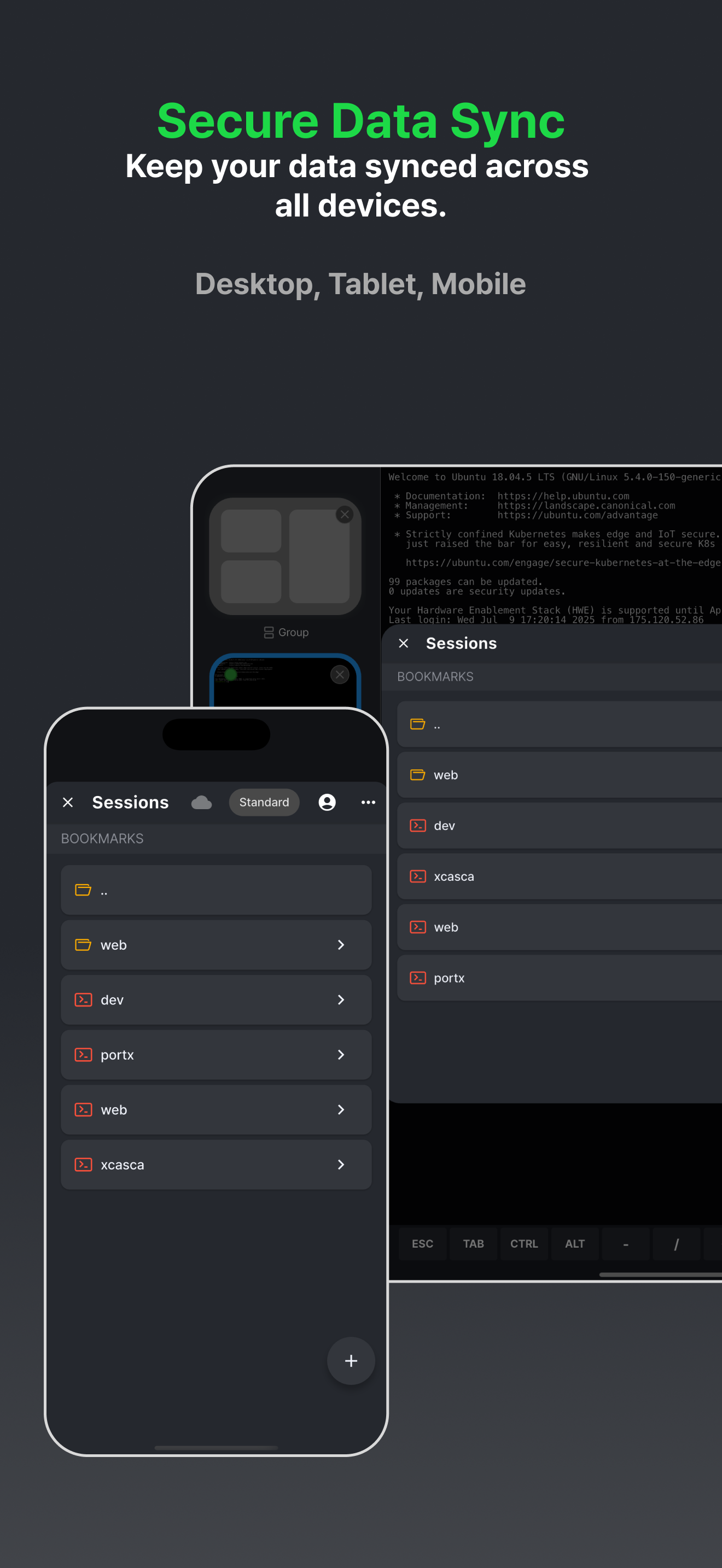The image size is (722, 1568).
Task: Click the BOOKMARKS header on phone
Action: click(x=102, y=838)
